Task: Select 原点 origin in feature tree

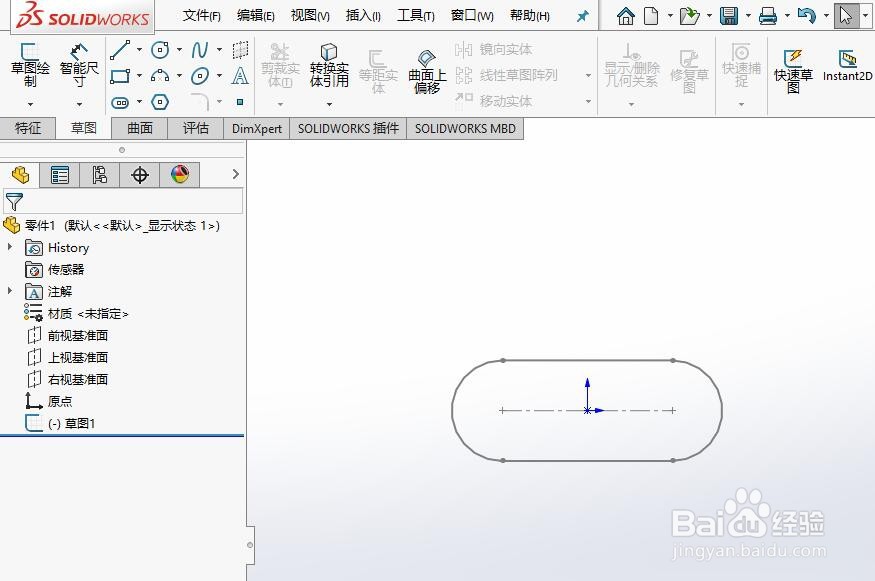Action: [x=60, y=401]
